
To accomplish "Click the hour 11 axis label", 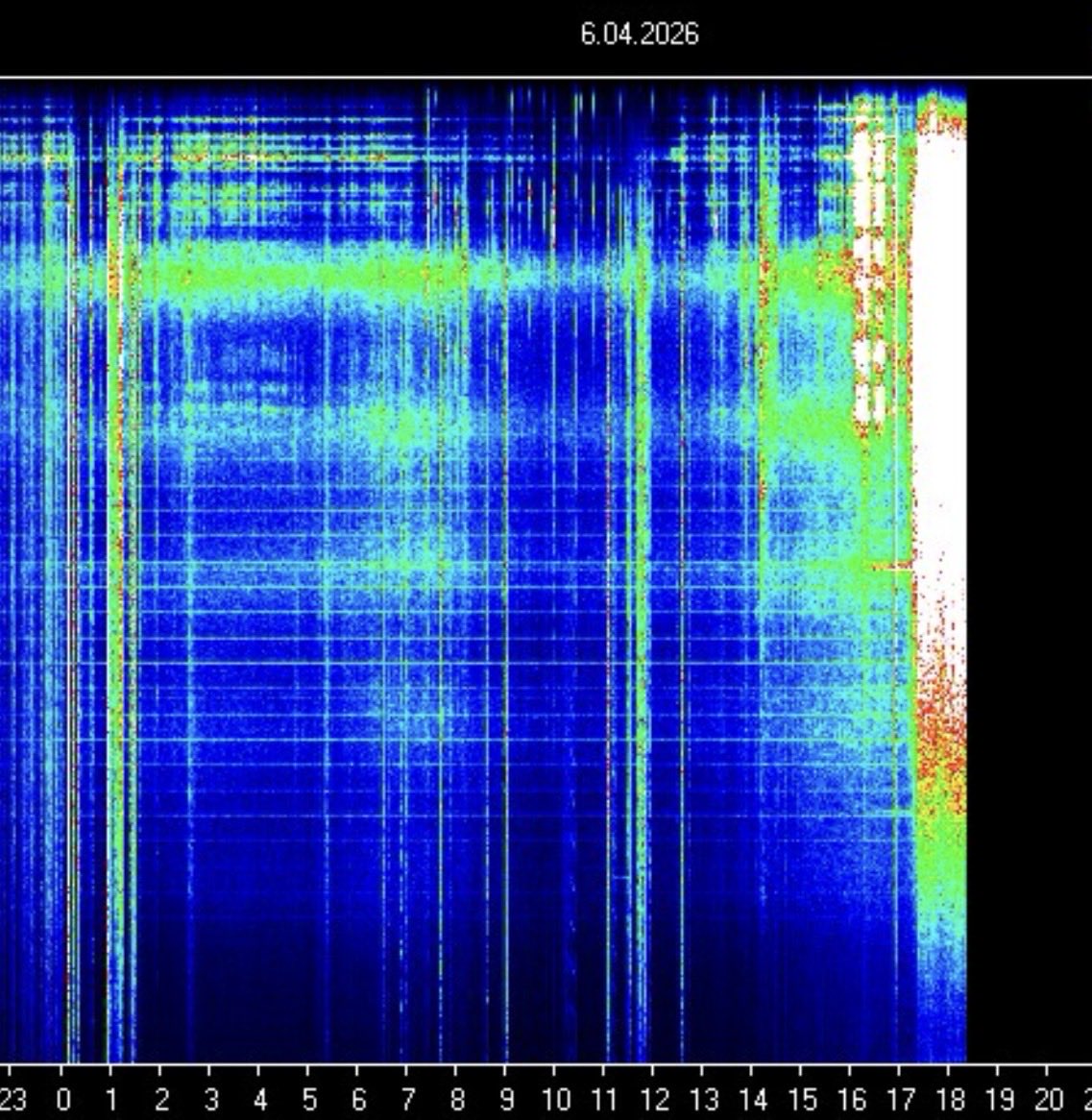I will [x=605, y=1099].
